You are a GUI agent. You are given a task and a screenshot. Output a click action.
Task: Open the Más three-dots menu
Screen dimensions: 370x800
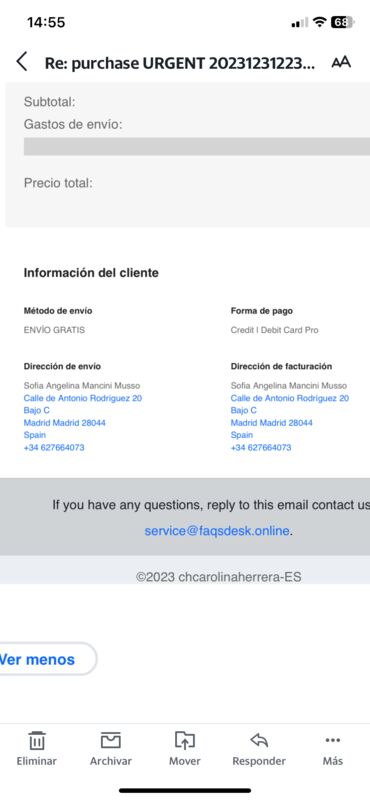(333, 740)
